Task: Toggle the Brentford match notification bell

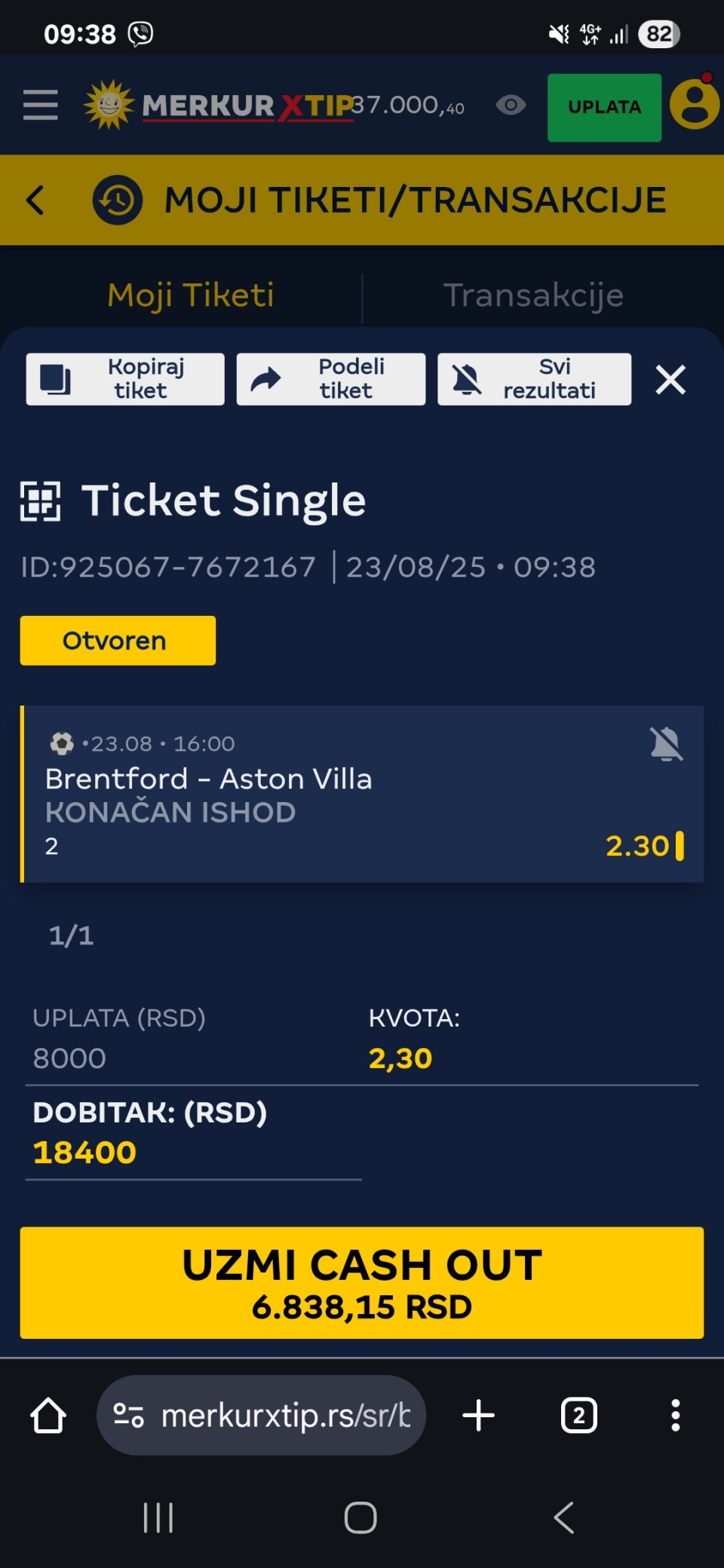Action: 667,744
